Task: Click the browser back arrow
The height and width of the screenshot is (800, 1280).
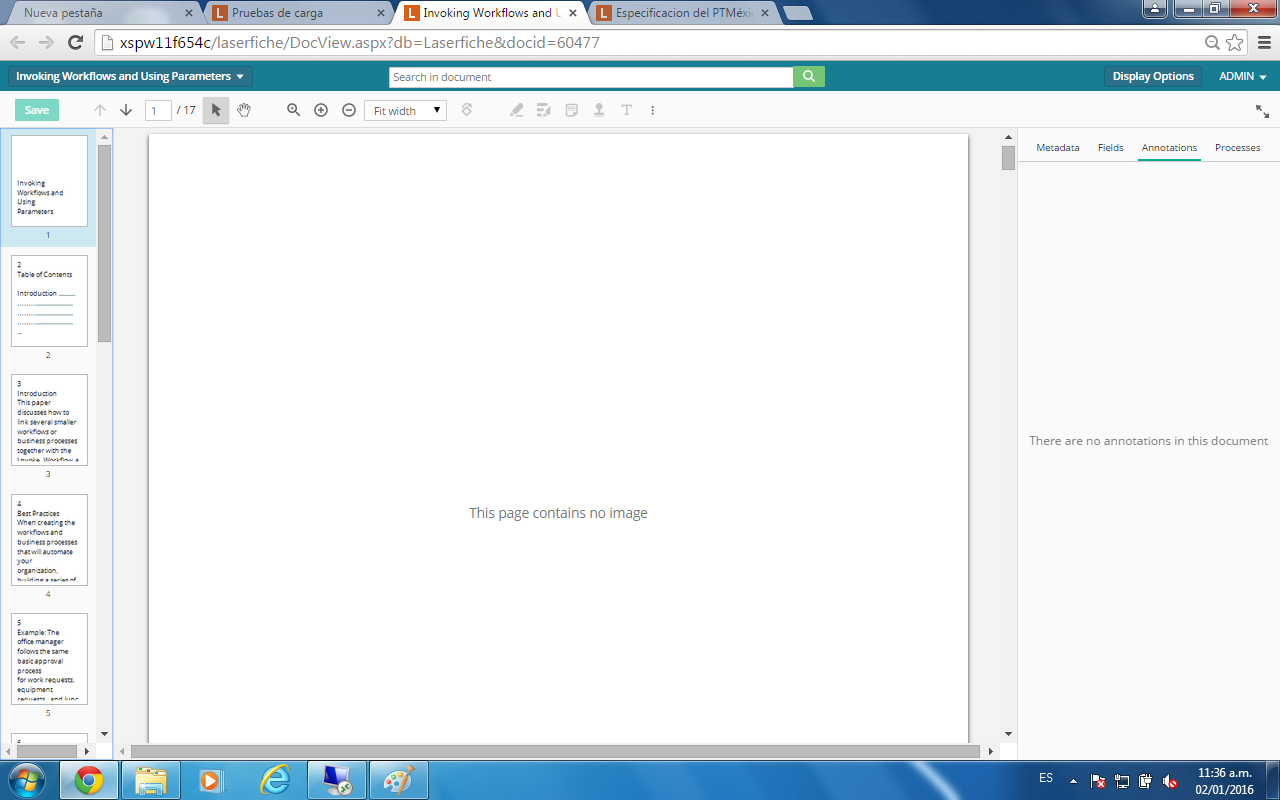Action: pos(17,42)
